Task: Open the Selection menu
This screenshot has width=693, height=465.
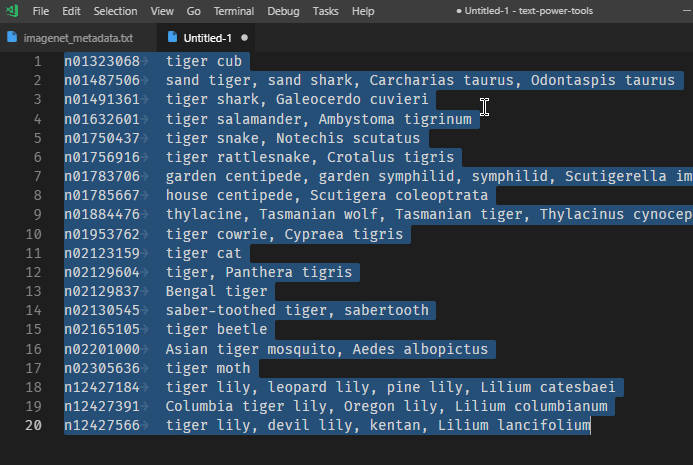Action: [116, 11]
